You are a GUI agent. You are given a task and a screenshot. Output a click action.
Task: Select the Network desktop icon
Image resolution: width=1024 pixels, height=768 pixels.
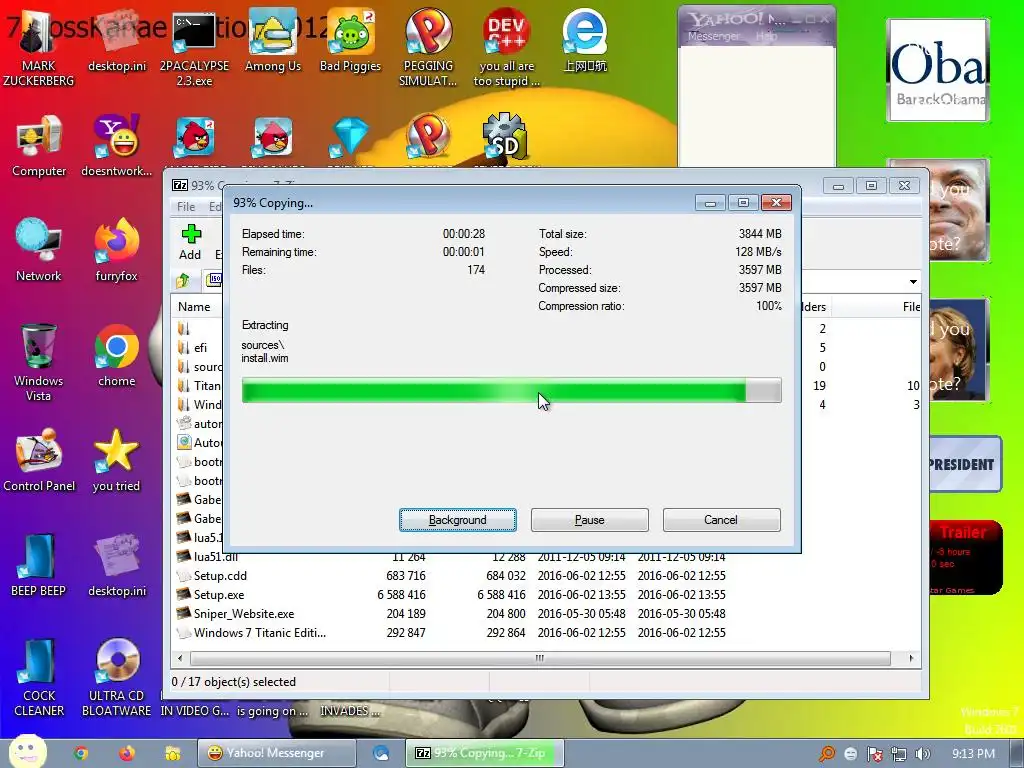[x=39, y=251]
